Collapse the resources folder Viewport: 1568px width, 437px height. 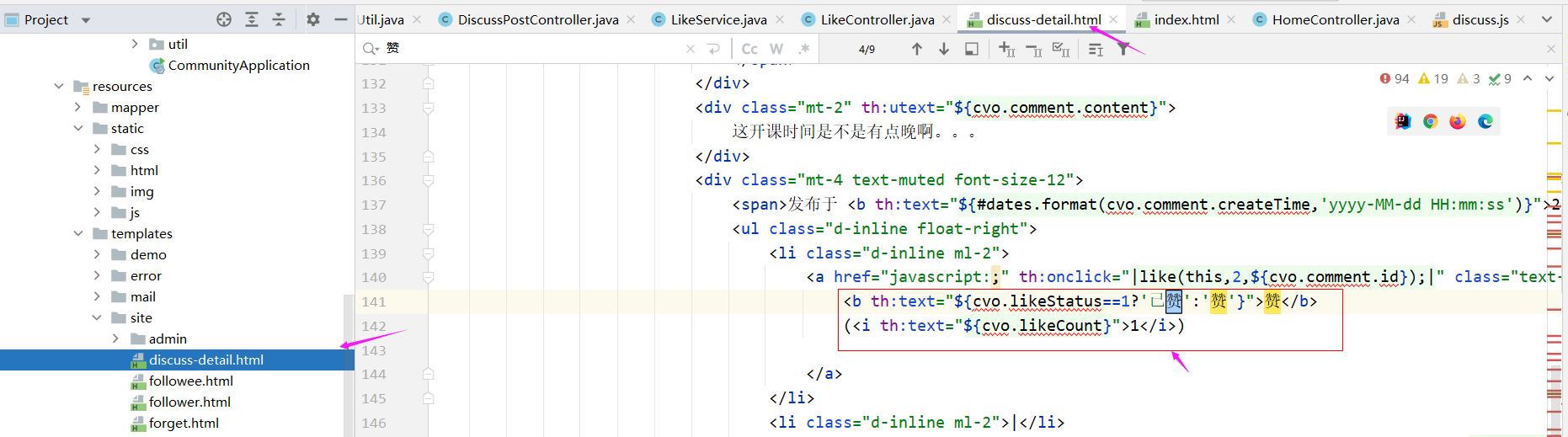coord(59,86)
